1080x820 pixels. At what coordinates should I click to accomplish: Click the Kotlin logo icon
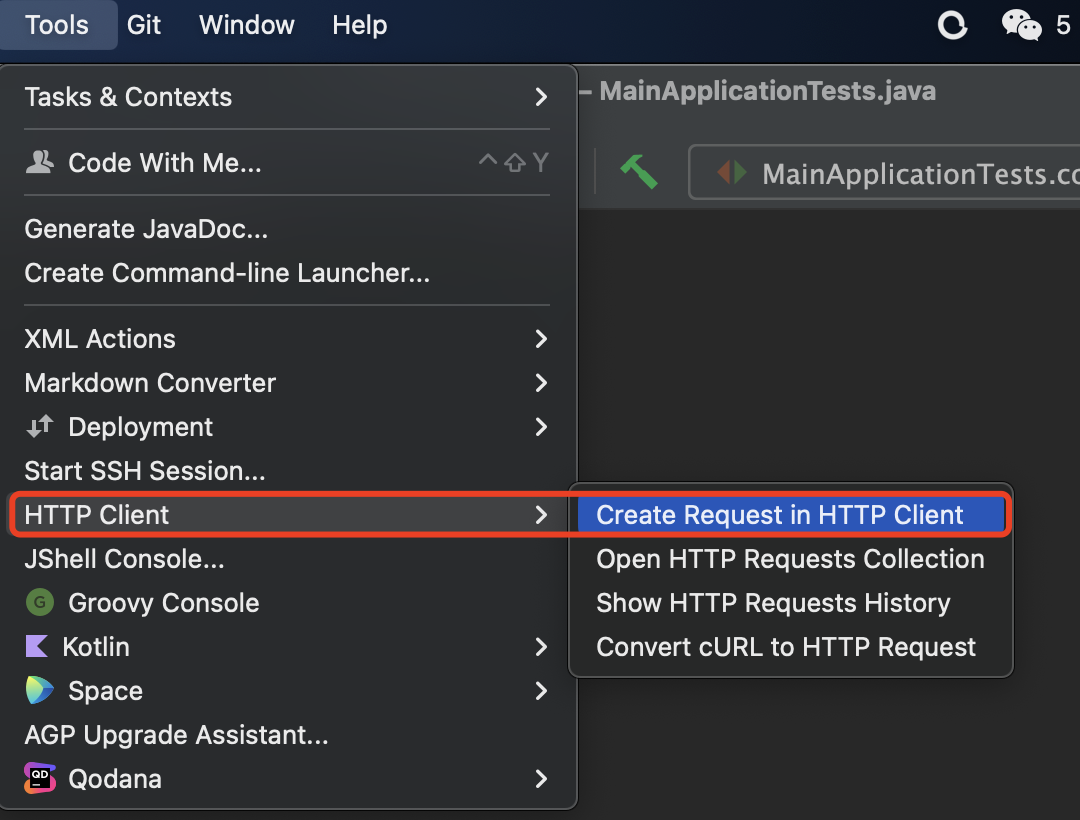tap(37, 647)
